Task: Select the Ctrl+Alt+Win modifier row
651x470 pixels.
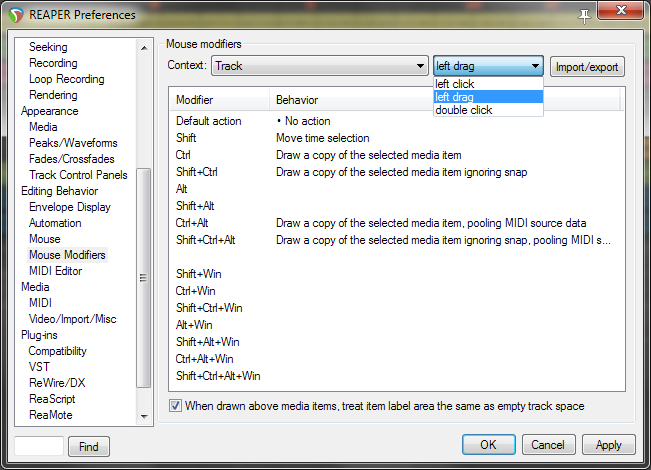Action: [x=396, y=359]
